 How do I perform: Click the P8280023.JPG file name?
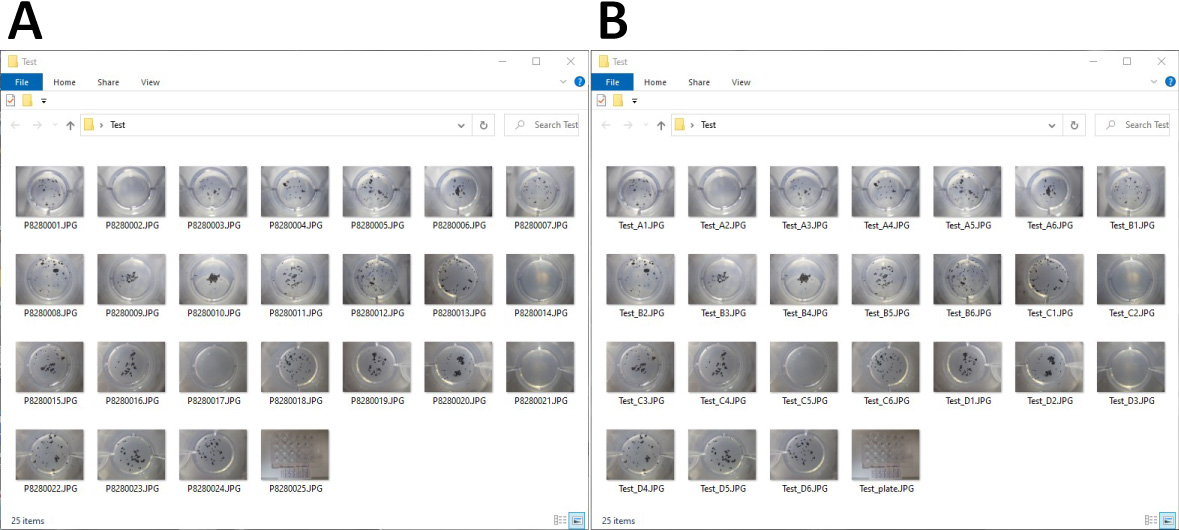coord(132,489)
